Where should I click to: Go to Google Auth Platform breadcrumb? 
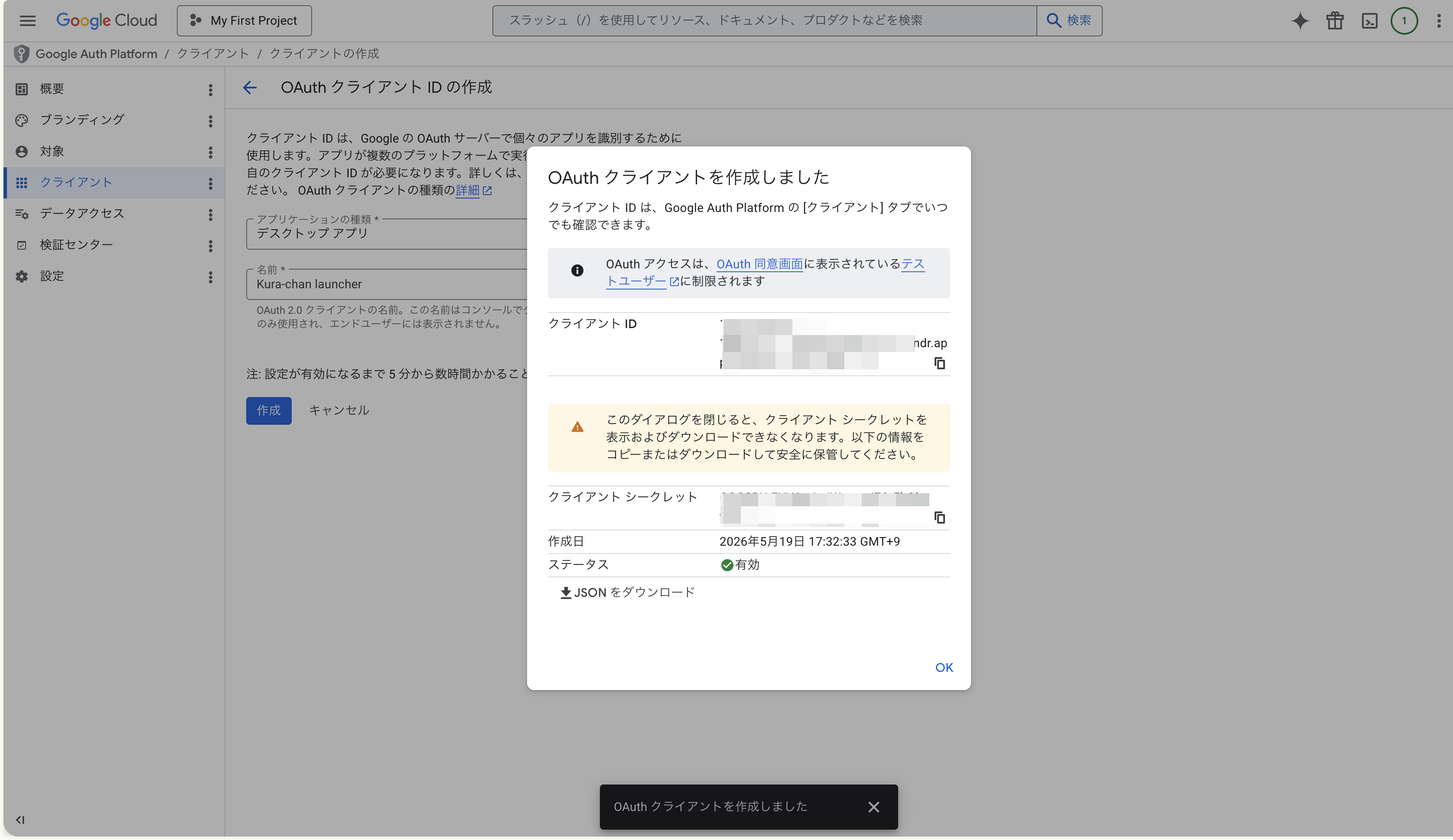[x=96, y=54]
